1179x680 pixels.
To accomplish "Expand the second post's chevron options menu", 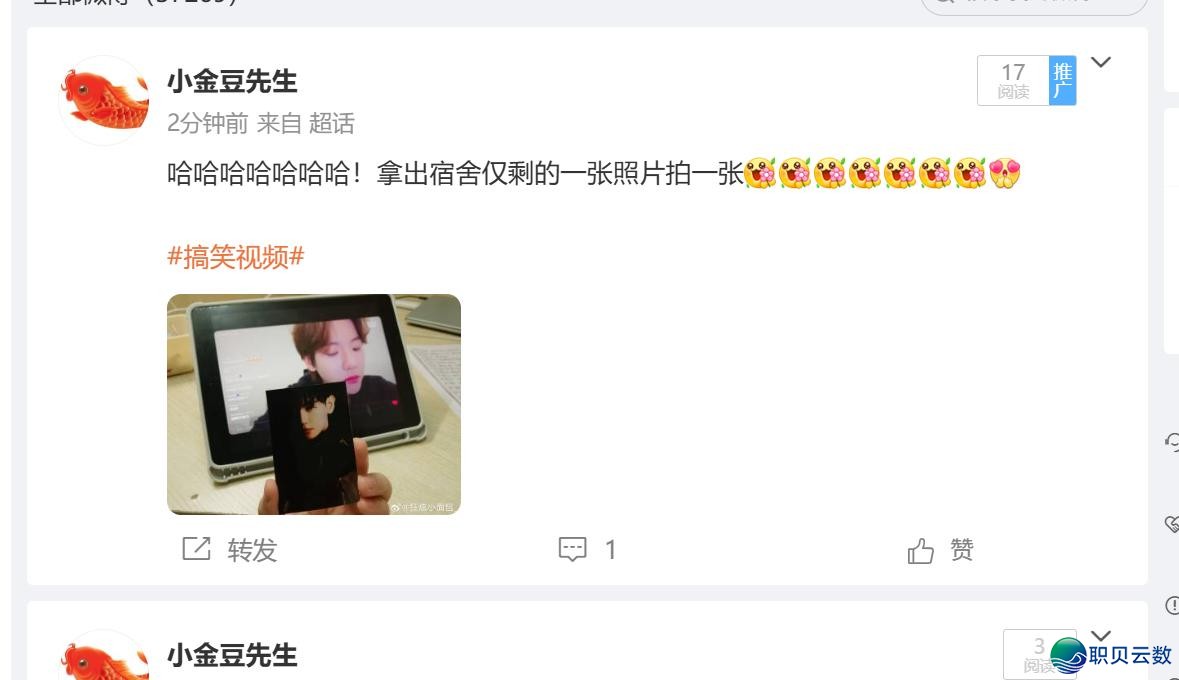I will click(x=1101, y=636).
